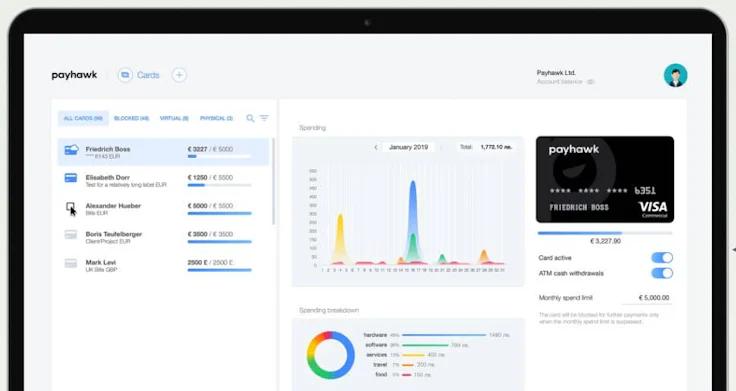Show account balance with eye icon
The height and width of the screenshot is (391, 736).
(590, 82)
